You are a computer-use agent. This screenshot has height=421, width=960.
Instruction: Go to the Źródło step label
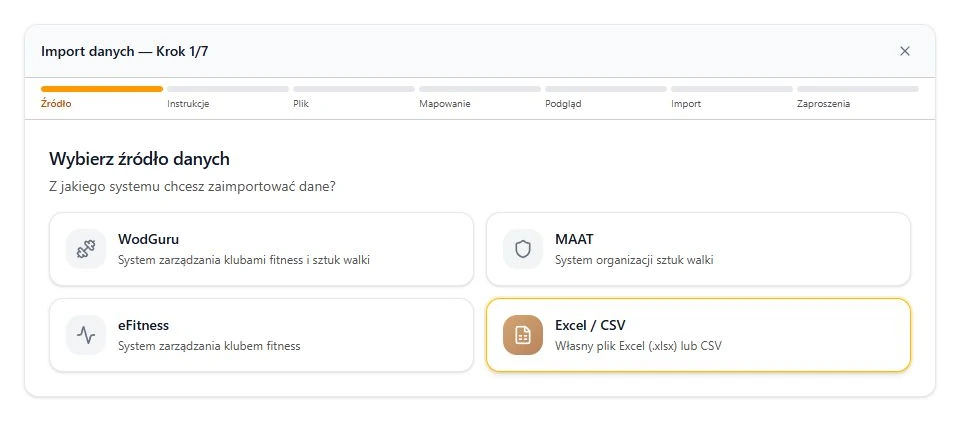tap(56, 103)
